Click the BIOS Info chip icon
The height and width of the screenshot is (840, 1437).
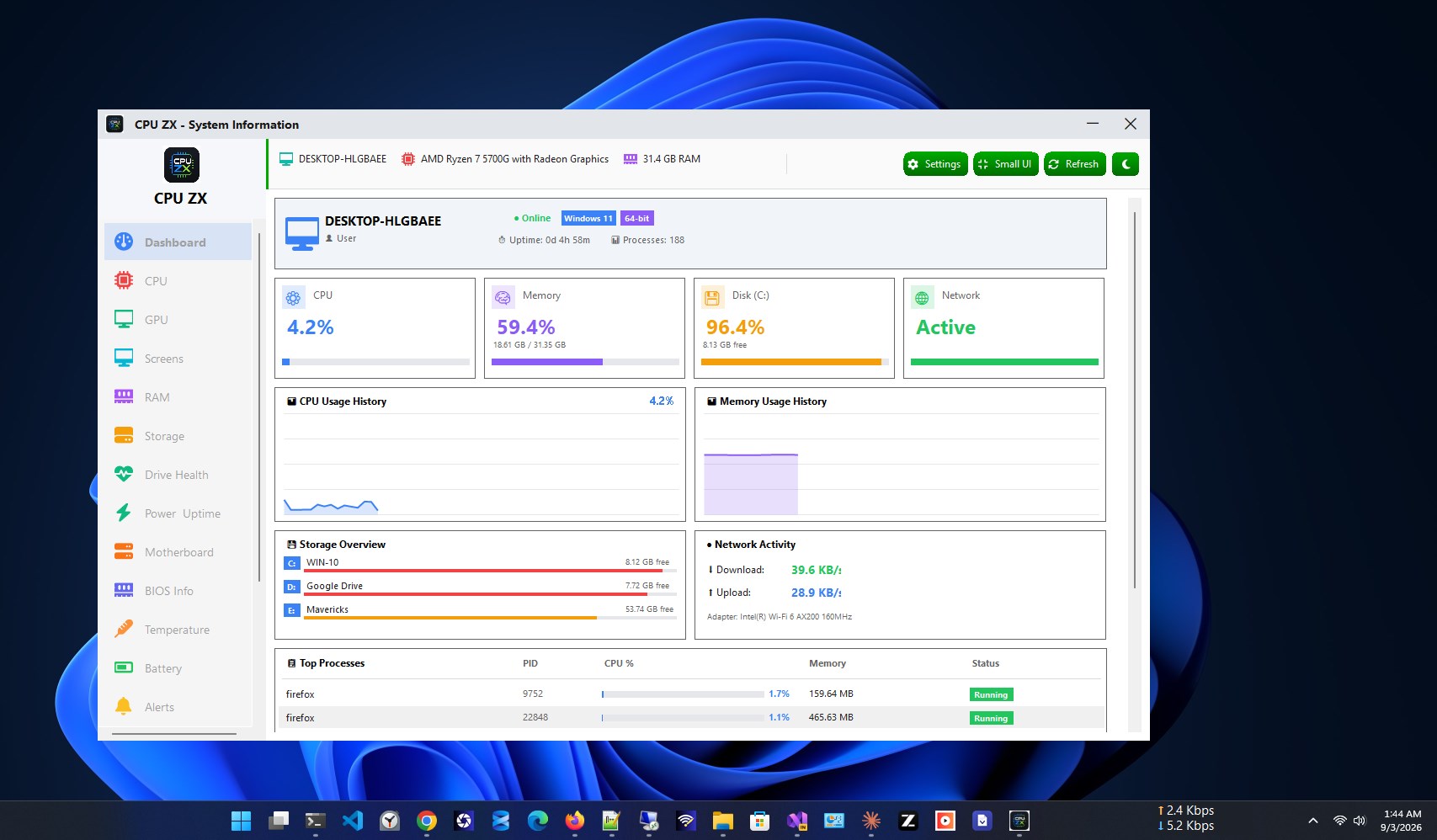(124, 591)
